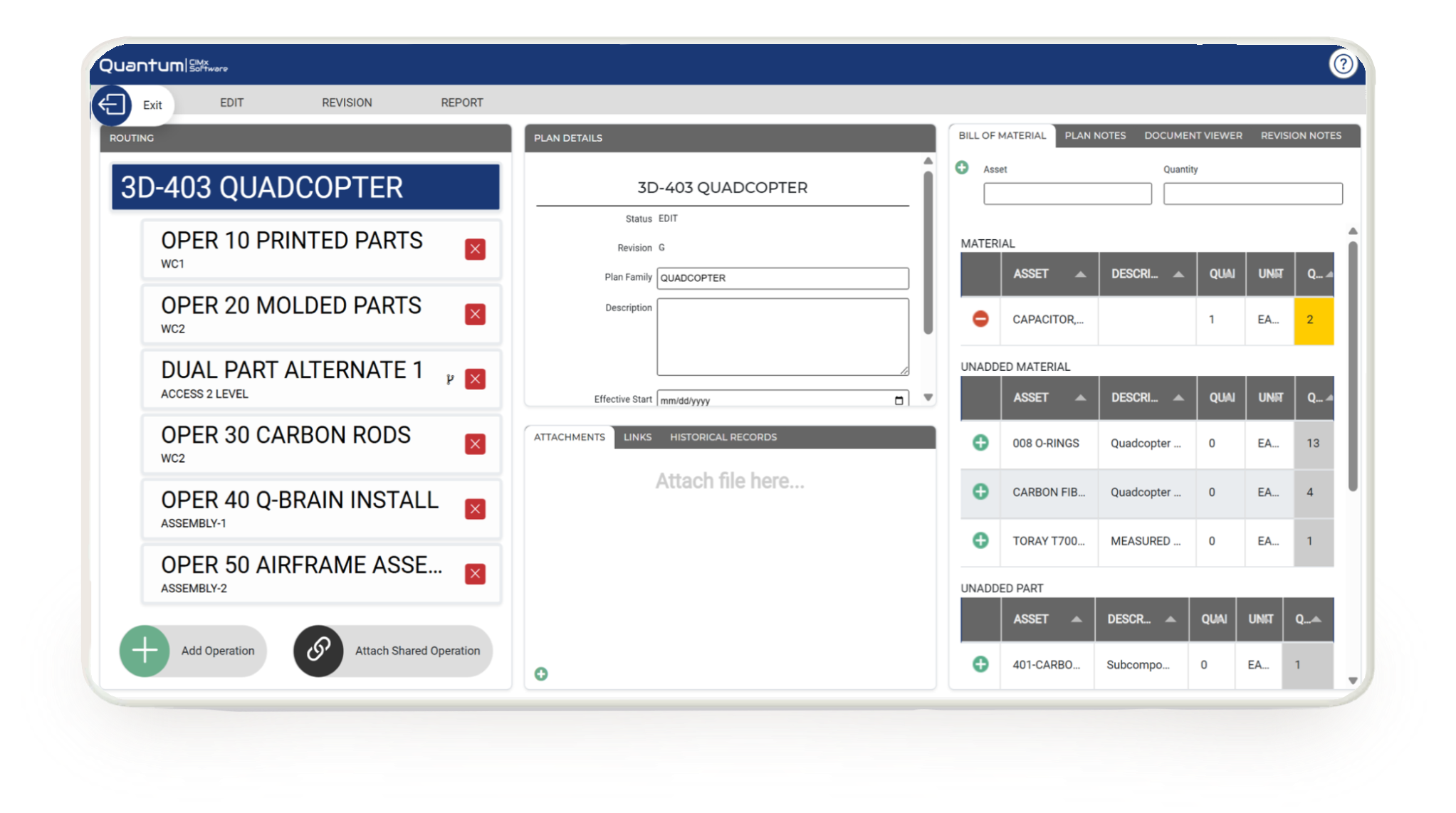
Task: Open the Effective Start date picker
Action: point(899,399)
